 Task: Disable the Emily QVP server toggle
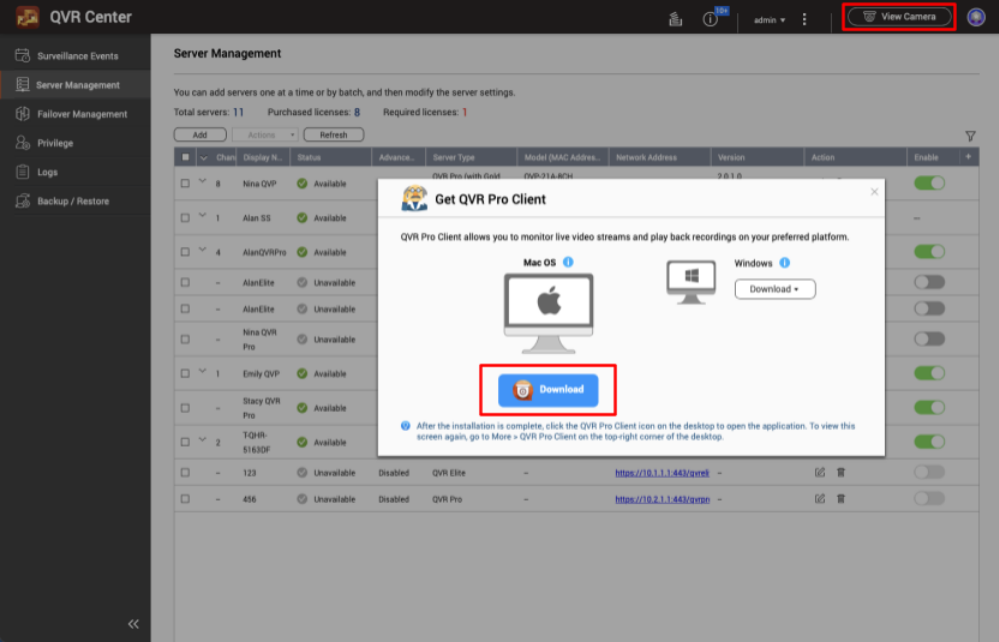(929, 373)
